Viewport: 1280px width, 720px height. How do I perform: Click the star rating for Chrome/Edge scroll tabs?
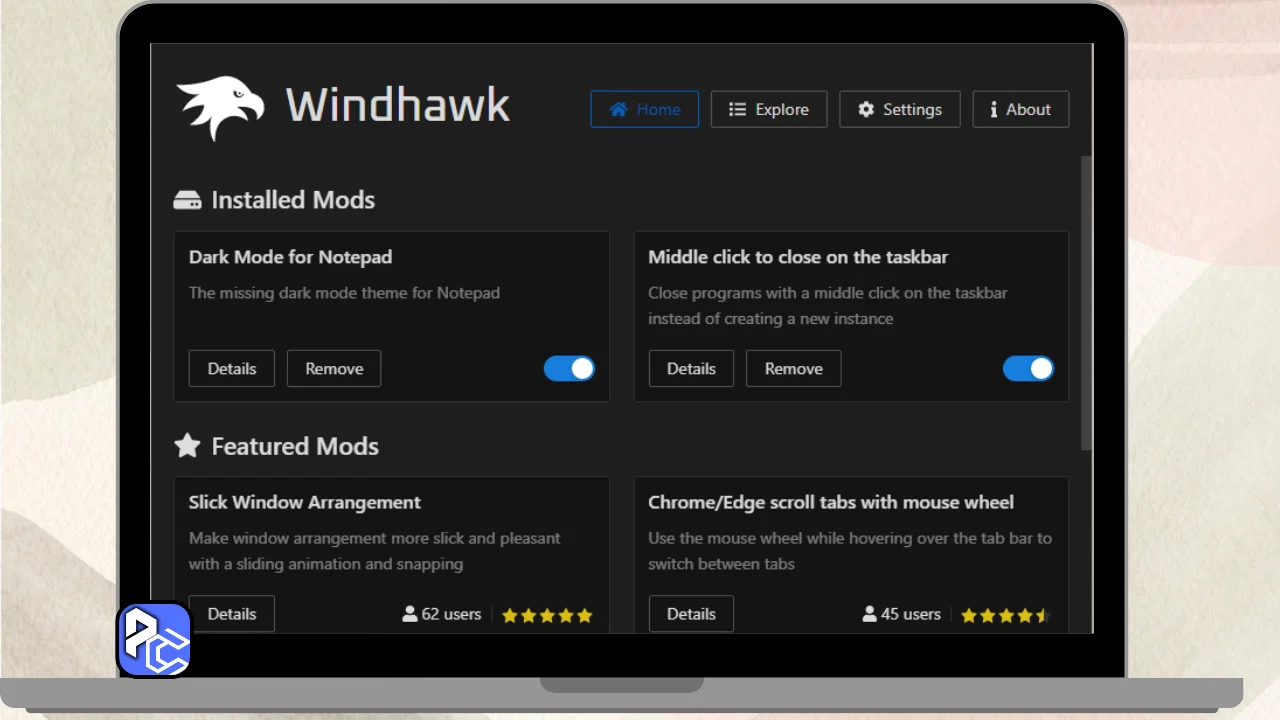click(1005, 615)
